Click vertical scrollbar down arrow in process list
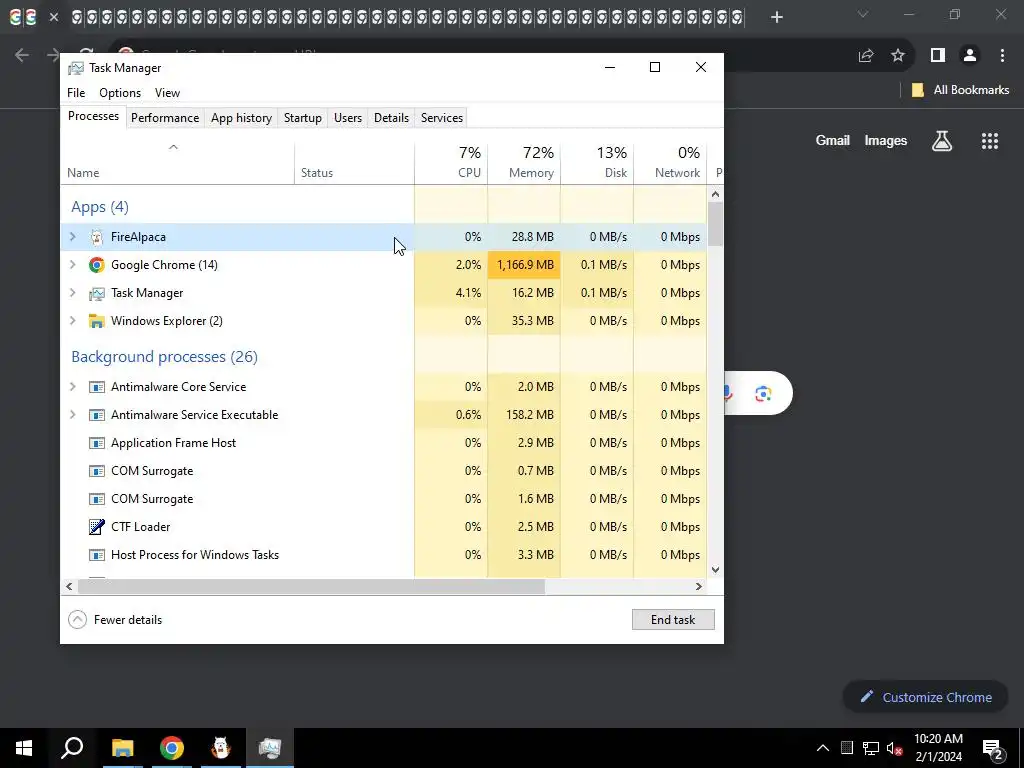The width and height of the screenshot is (1024, 768). pyautogui.click(x=715, y=569)
